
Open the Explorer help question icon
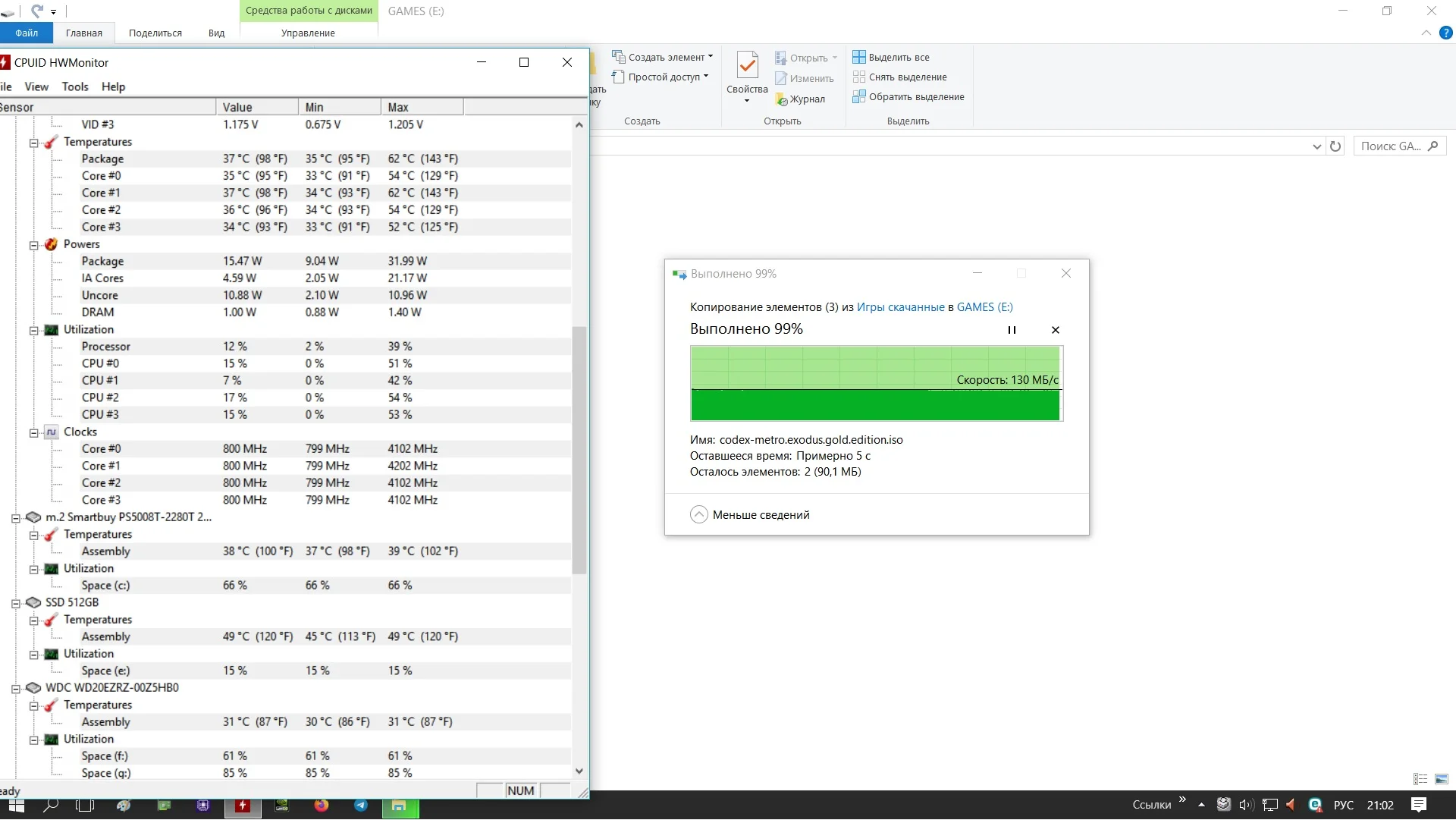pyautogui.click(x=1445, y=33)
